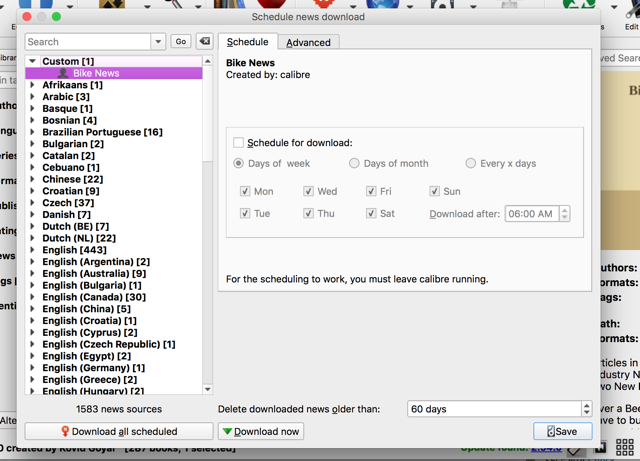The width and height of the screenshot is (640, 461).
Task: Click the news list scrollbar up arrow
Action: point(207,61)
